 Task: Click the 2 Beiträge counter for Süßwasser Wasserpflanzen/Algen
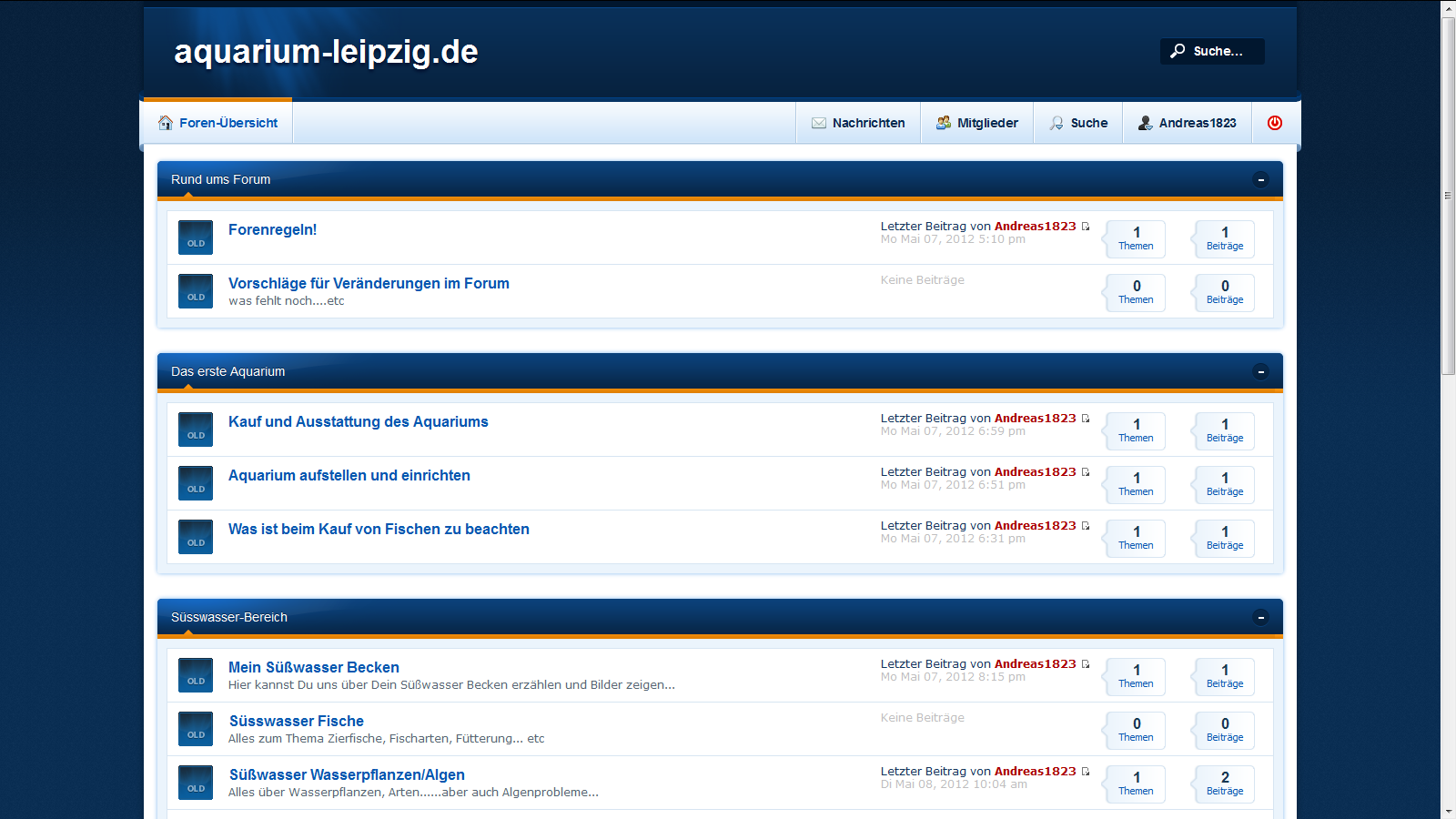(1225, 784)
